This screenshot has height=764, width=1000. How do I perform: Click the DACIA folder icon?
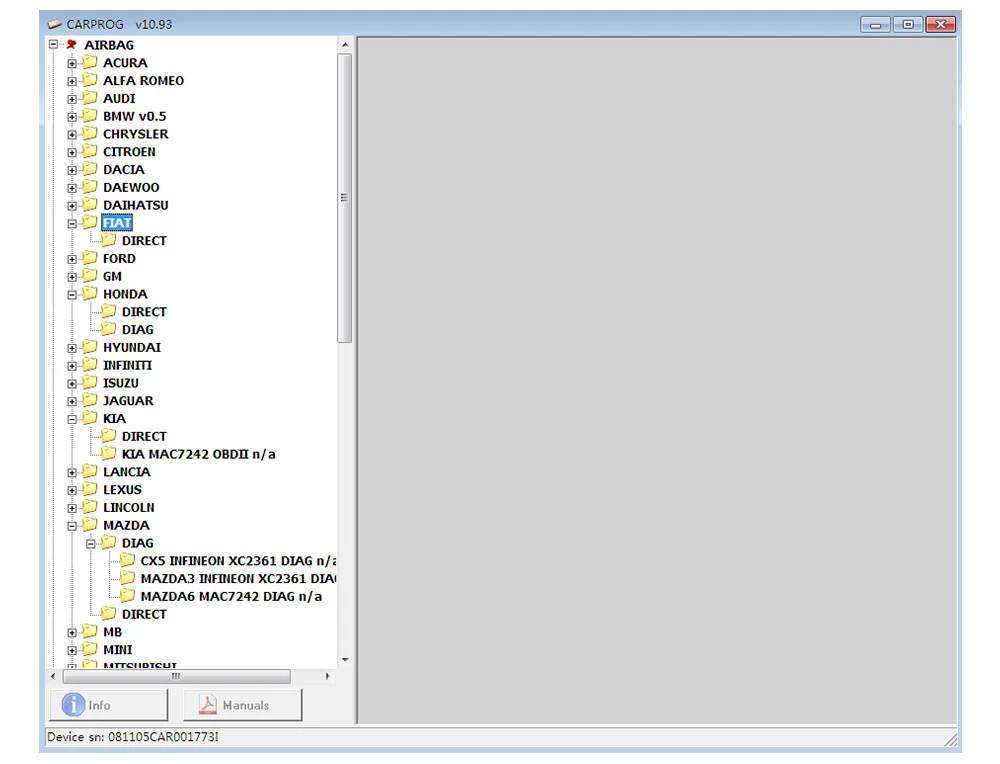pos(90,169)
